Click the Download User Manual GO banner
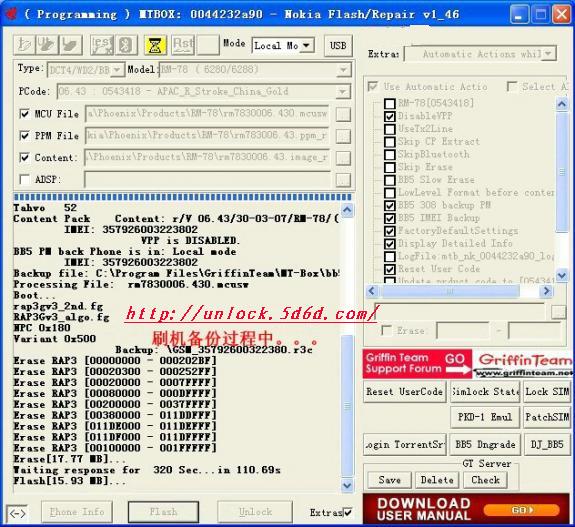 [x=466, y=509]
